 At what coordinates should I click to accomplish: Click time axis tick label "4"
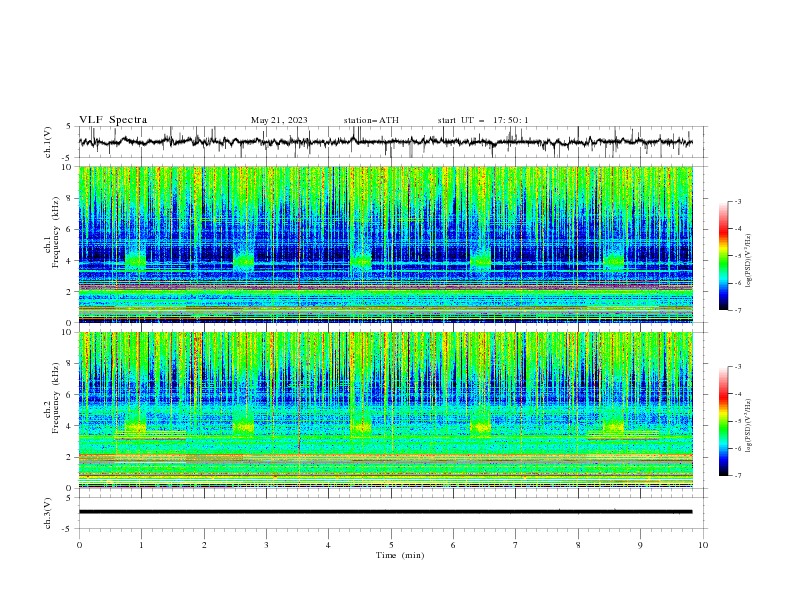[x=328, y=545]
